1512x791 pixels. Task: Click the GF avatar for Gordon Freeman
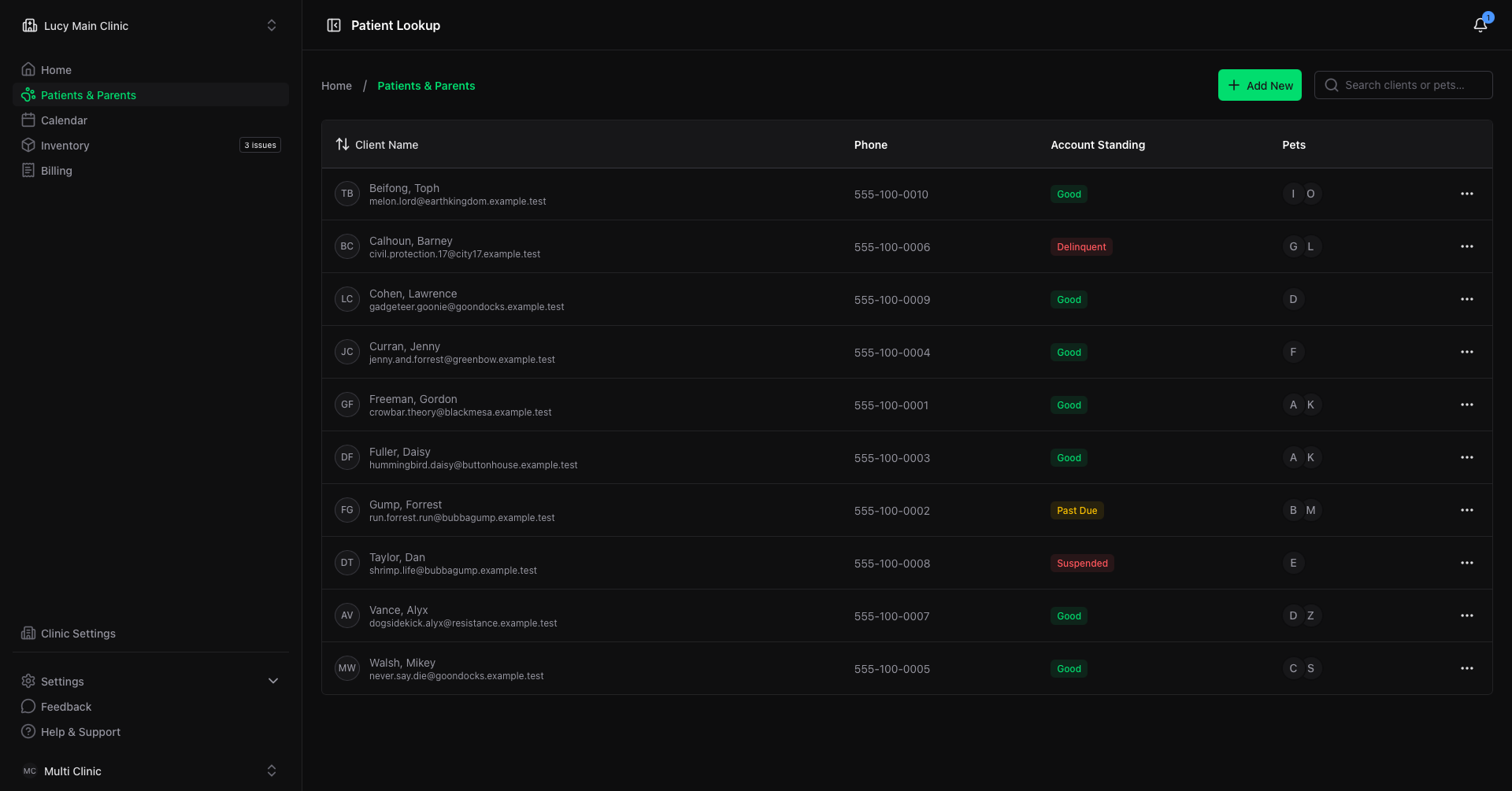click(x=347, y=405)
